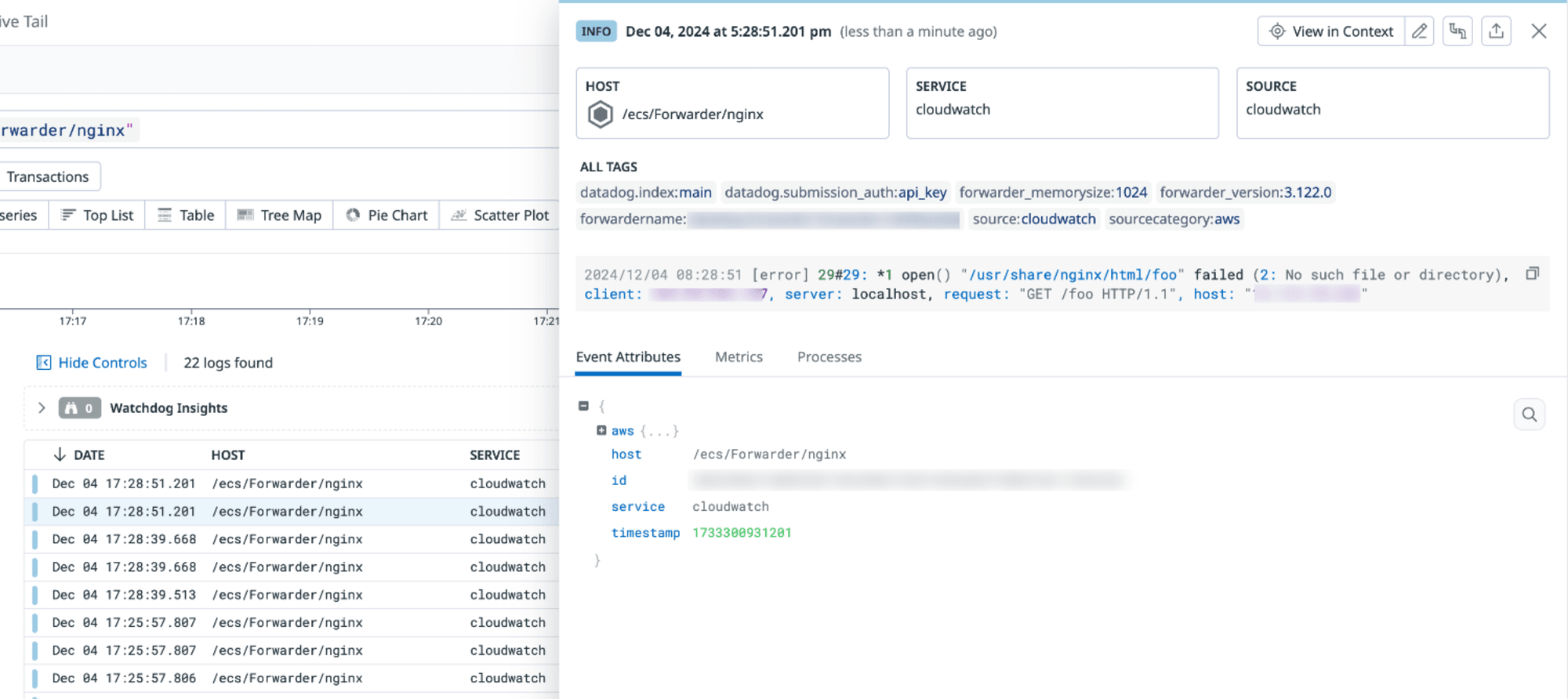The height and width of the screenshot is (699, 1568).
Task: Select the Event Attributes tab
Action: click(628, 357)
